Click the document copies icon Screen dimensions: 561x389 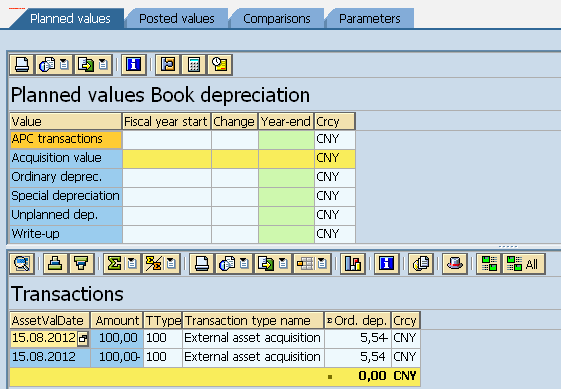(421, 264)
